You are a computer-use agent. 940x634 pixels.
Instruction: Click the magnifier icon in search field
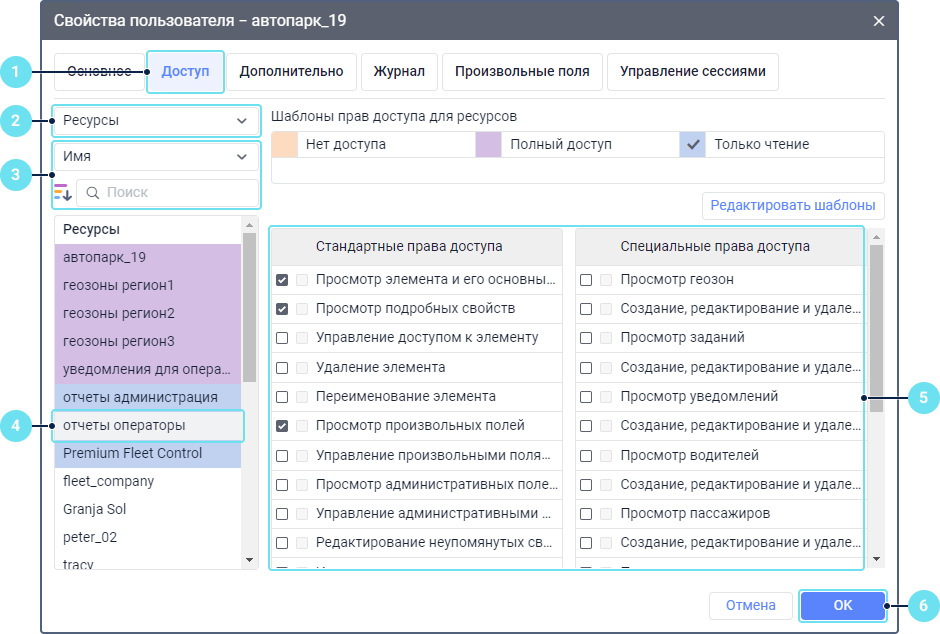click(92, 192)
